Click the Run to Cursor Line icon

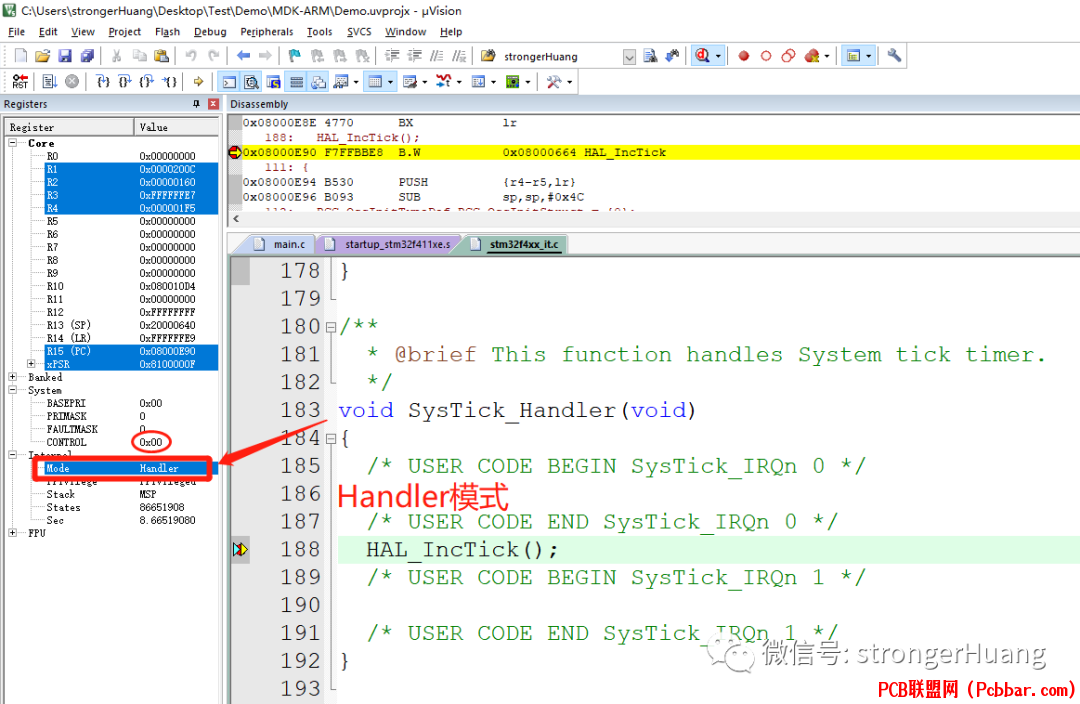169,82
